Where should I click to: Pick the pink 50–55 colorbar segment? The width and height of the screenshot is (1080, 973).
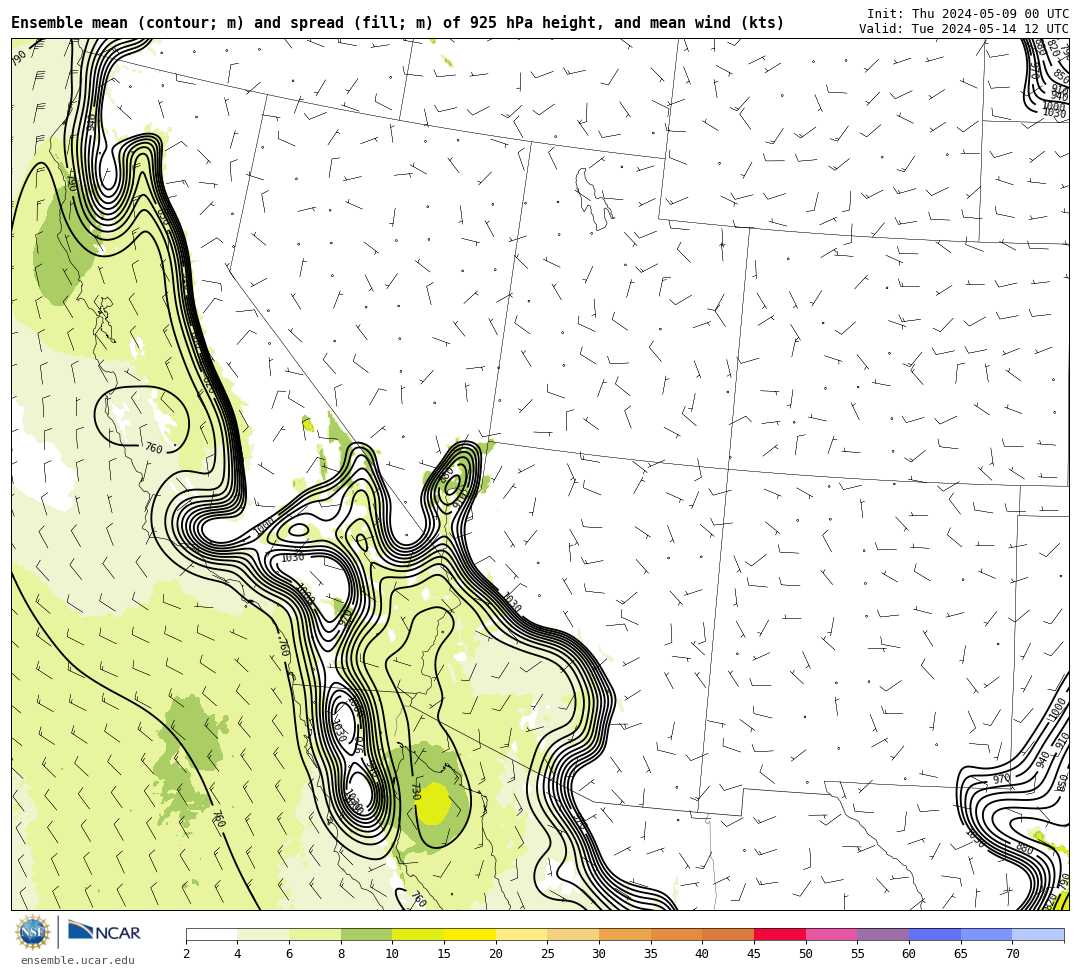pyautogui.click(x=831, y=934)
